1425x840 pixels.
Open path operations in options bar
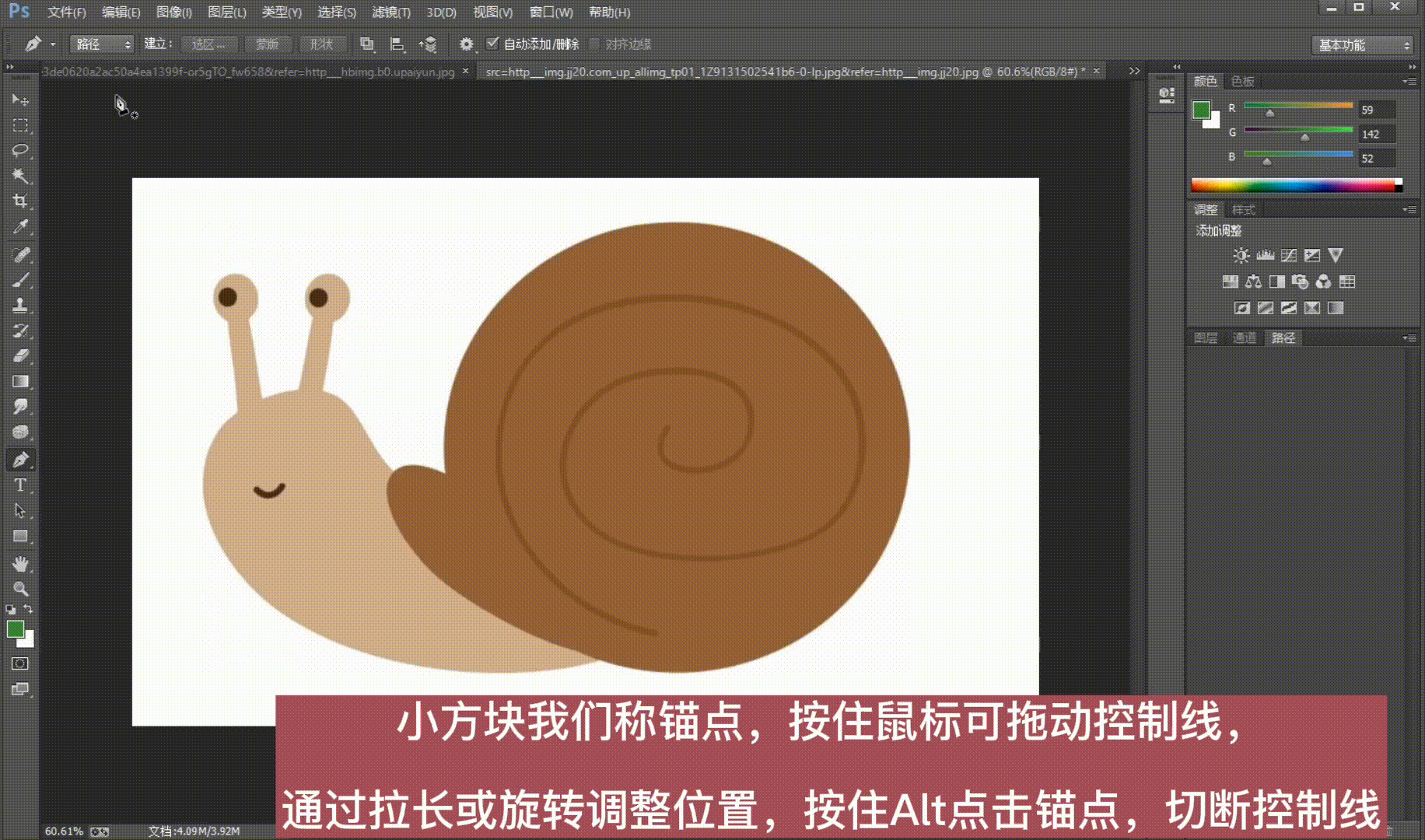(367, 44)
